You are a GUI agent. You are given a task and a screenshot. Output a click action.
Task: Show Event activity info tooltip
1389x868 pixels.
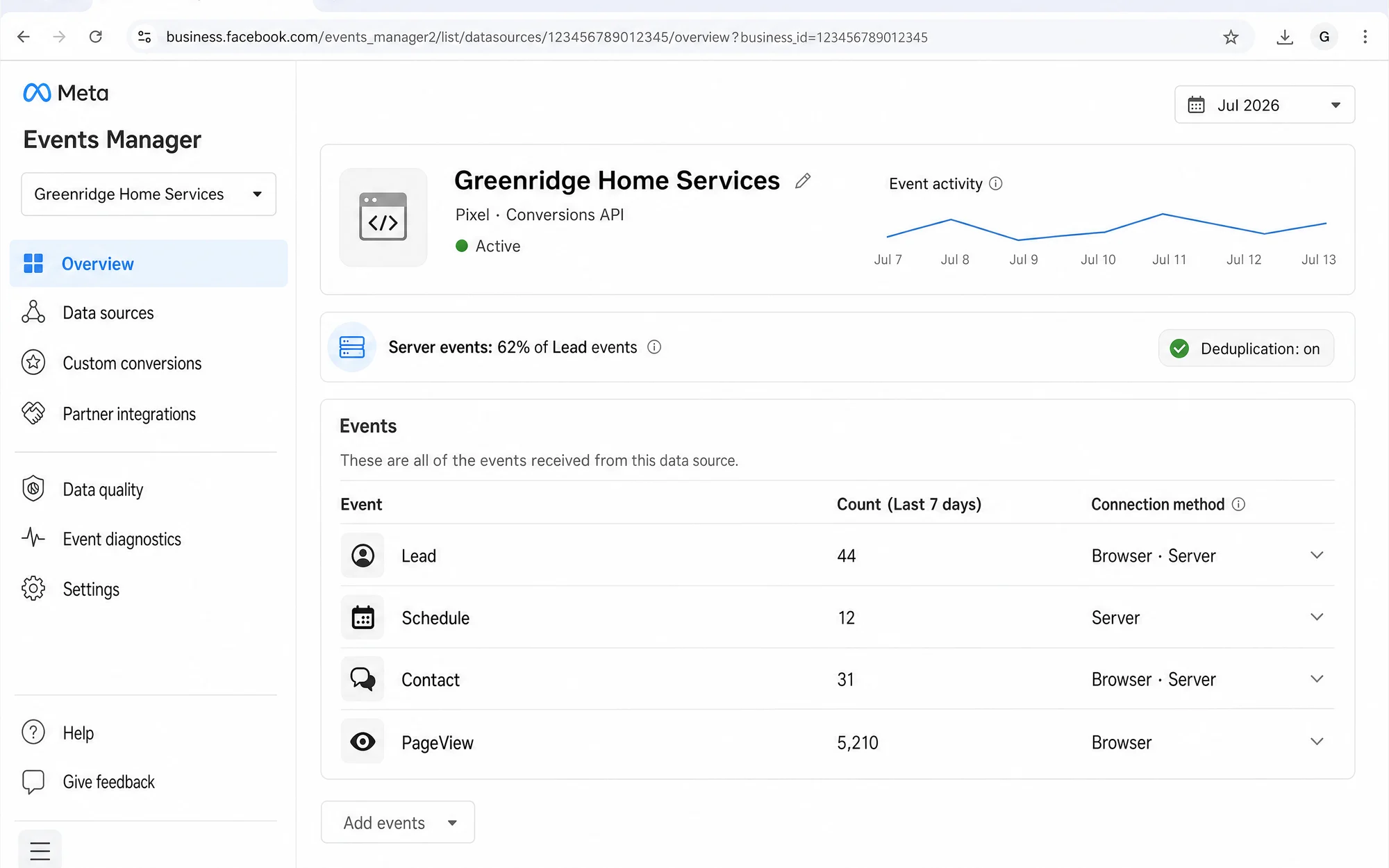[x=996, y=183]
